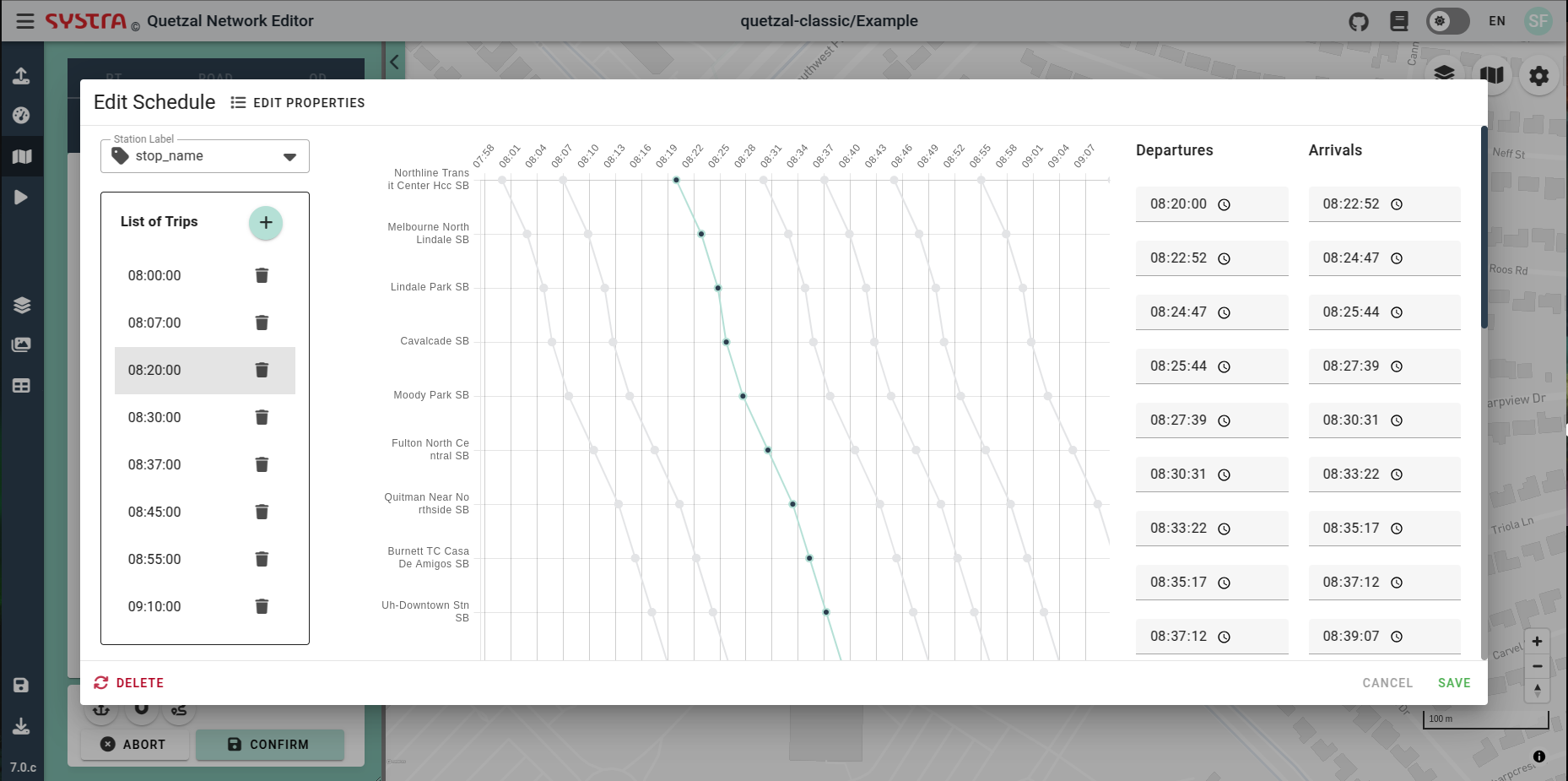Delete the 08:00:00 trip
This screenshot has width=1568, height=781.
tap(262, 275)
